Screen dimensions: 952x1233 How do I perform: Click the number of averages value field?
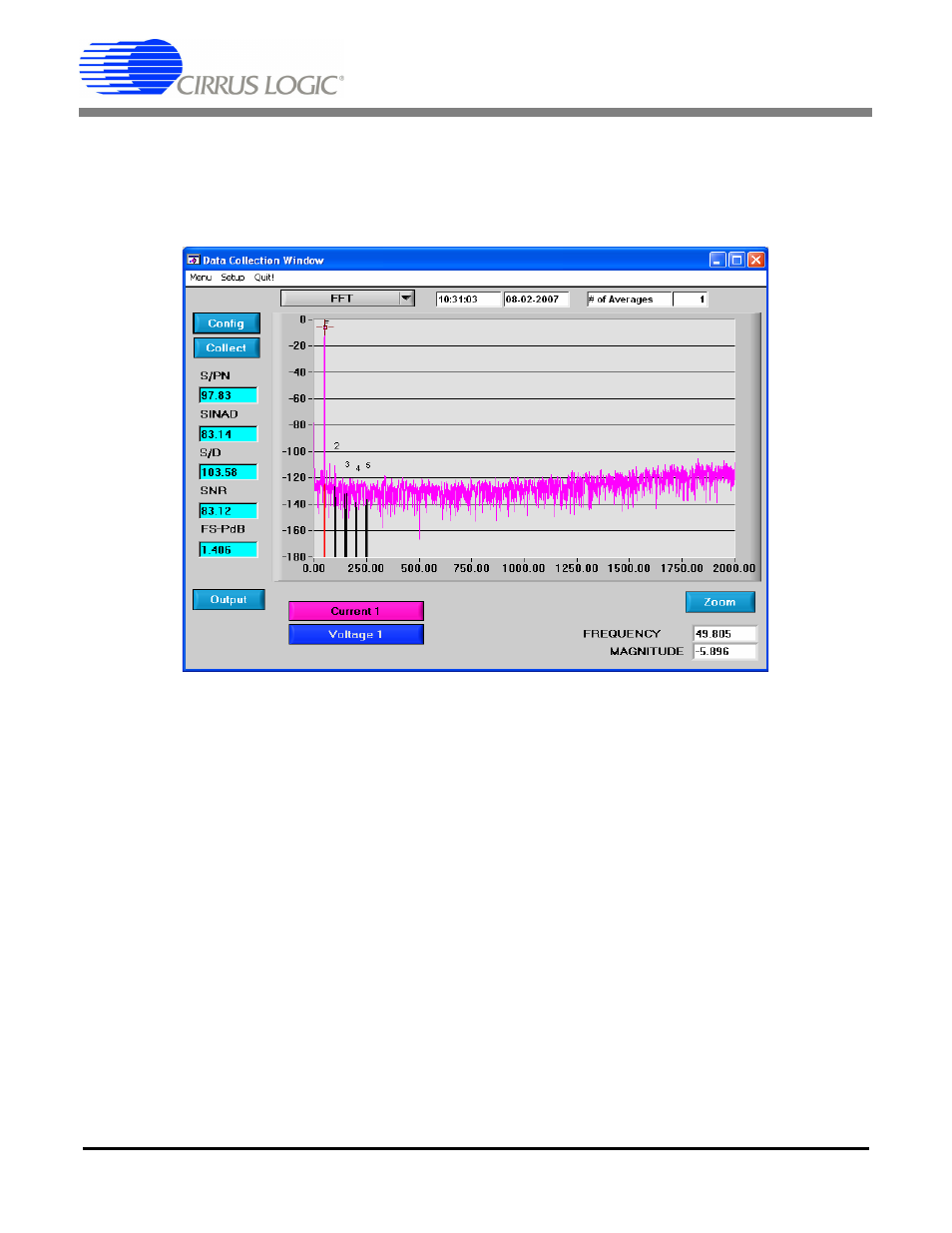(x=690, y=300)
